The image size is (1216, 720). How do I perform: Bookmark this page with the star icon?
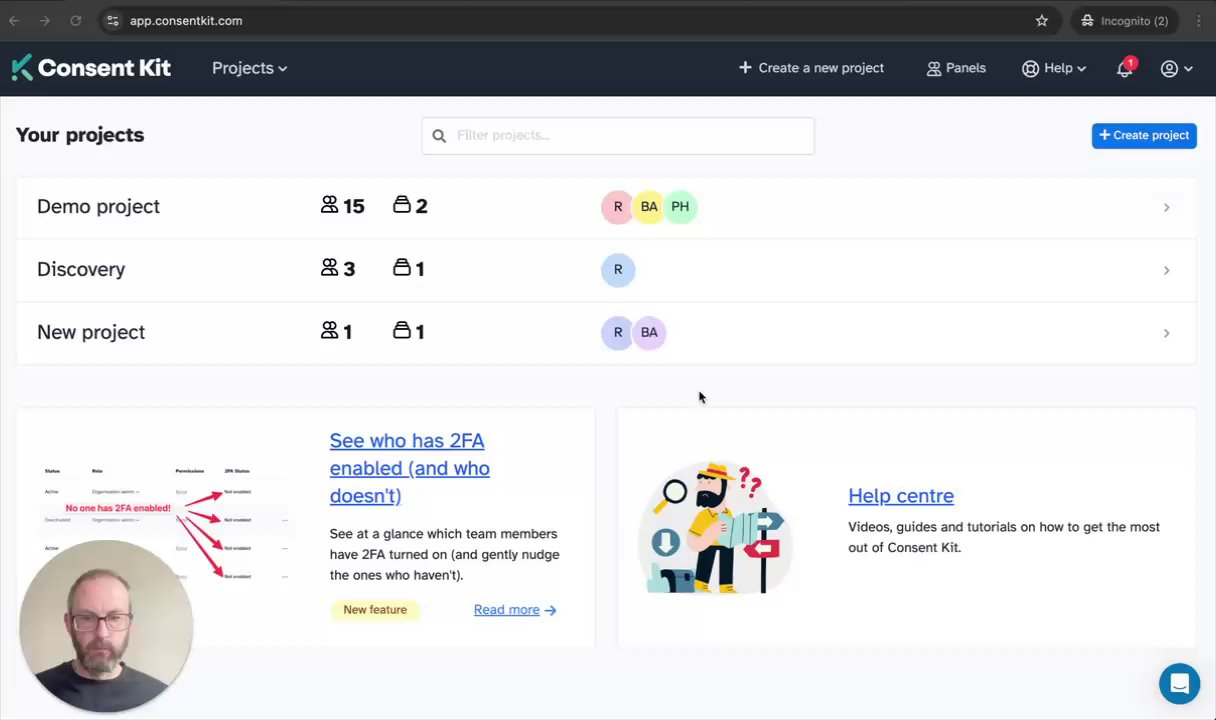coord(1042,20)
